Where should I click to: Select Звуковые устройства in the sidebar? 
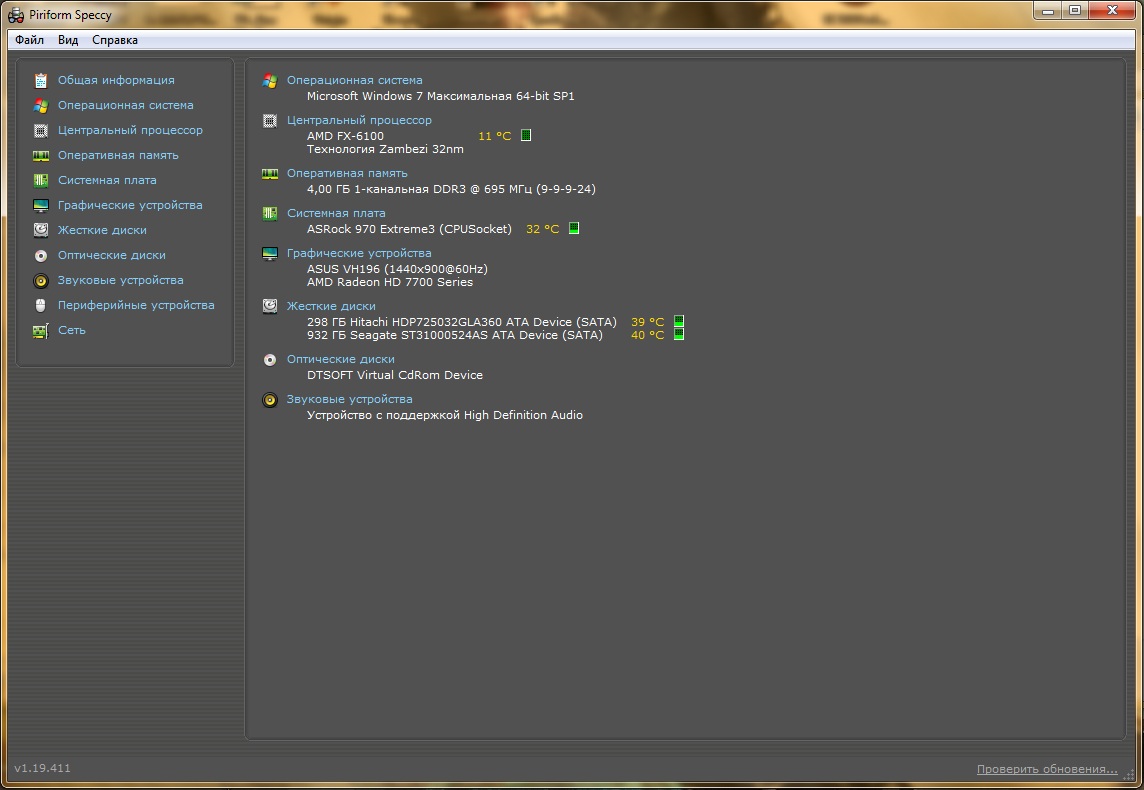[x=120, y=280]
